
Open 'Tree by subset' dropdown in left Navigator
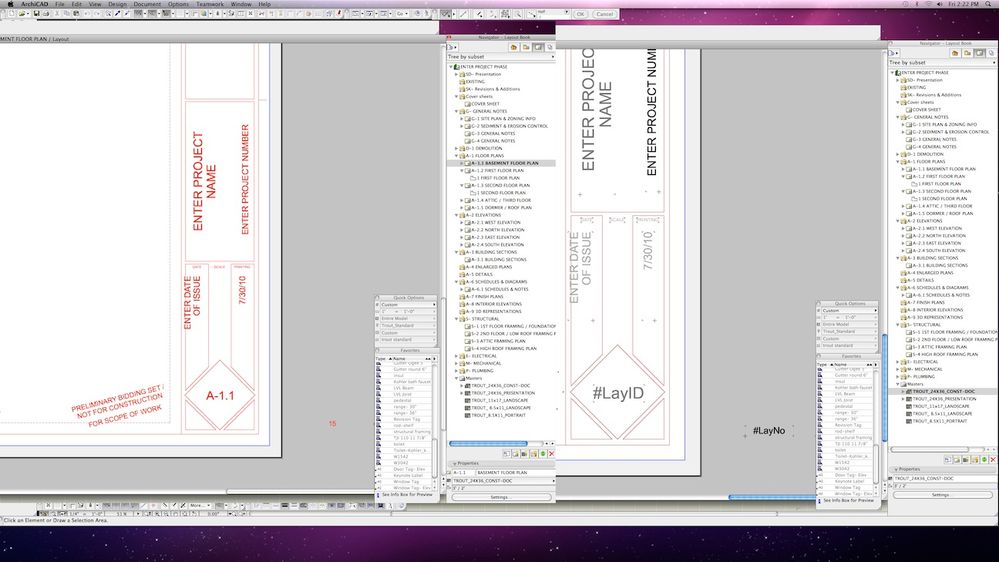pos(501,57)
